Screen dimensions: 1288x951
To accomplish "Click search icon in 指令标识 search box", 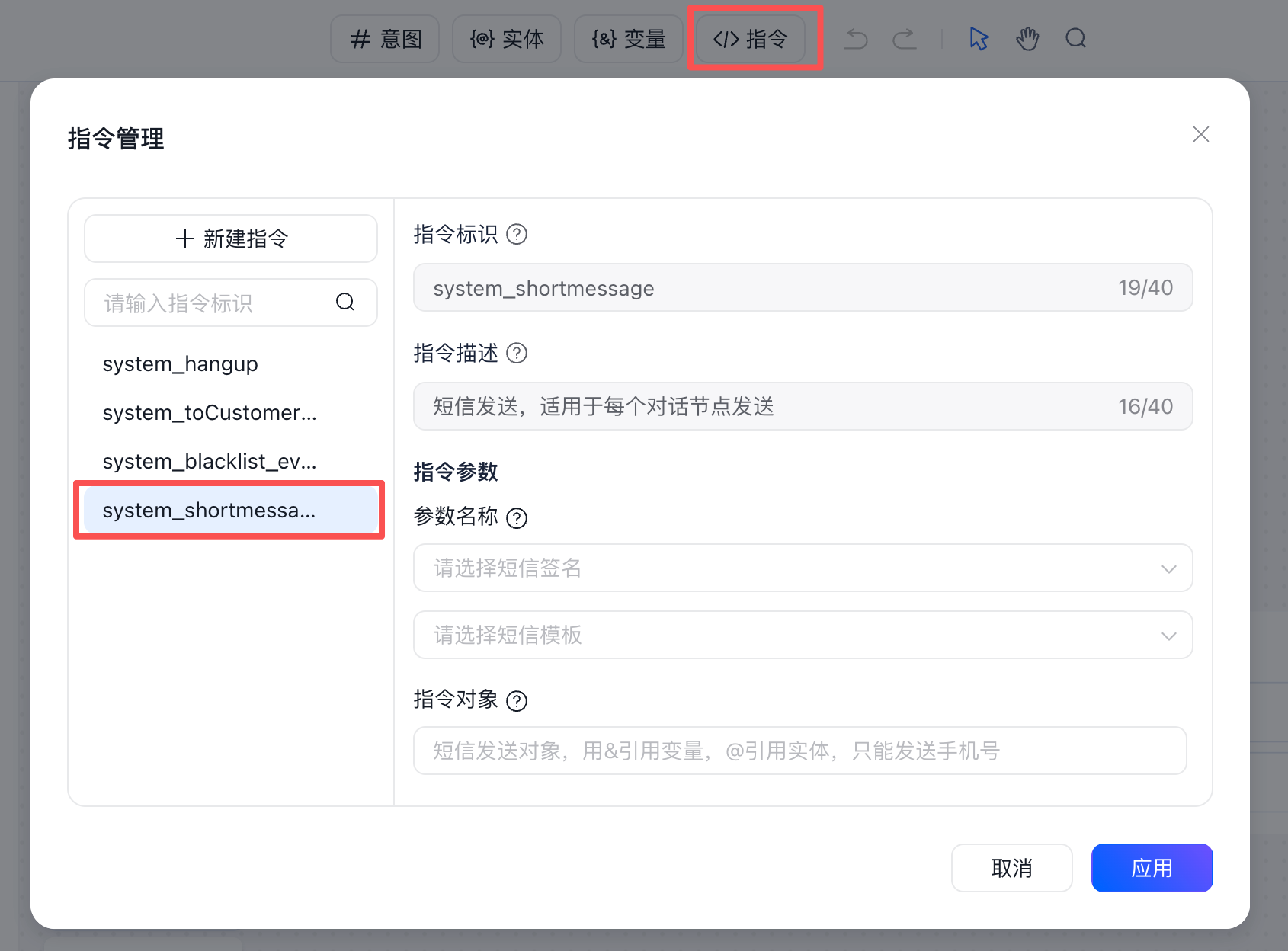I will click(x=345, y=303).
